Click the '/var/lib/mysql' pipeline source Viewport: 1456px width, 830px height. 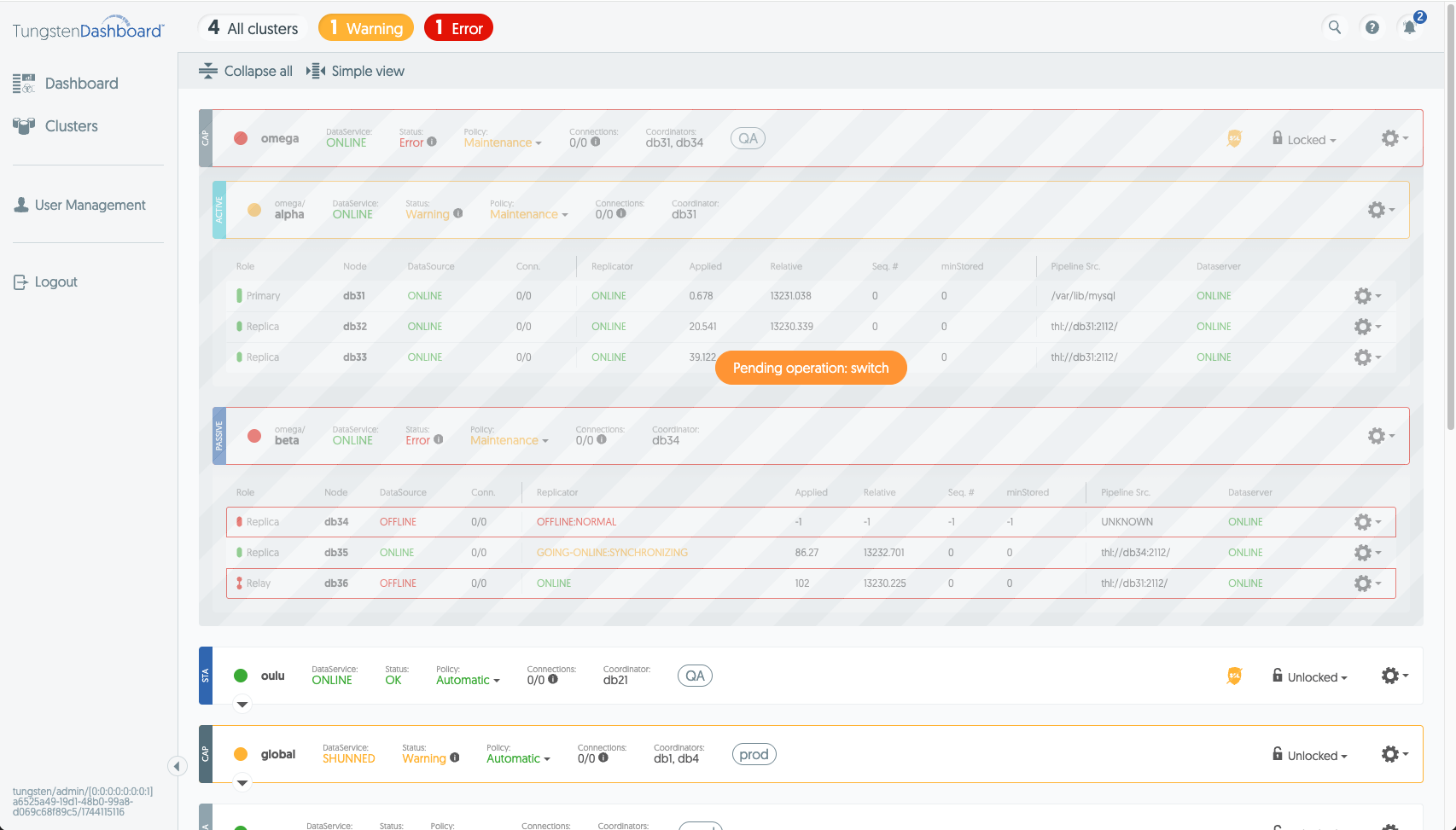[1083, 296]
